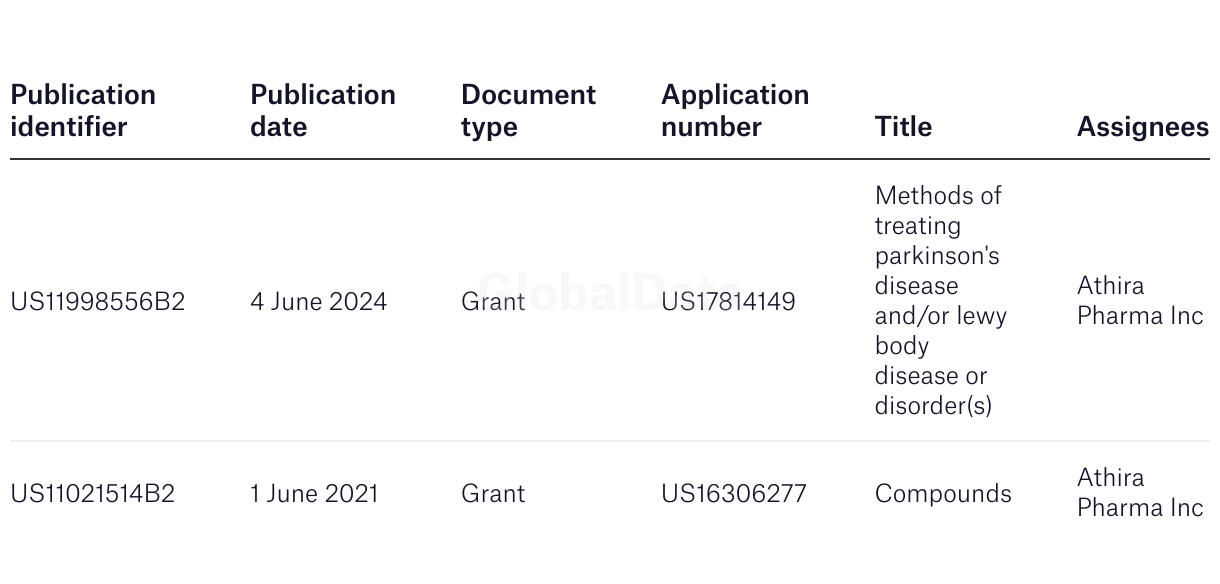The image size is (1220, 584).
Task: Click the Application number column header
Action: point(735,111)
